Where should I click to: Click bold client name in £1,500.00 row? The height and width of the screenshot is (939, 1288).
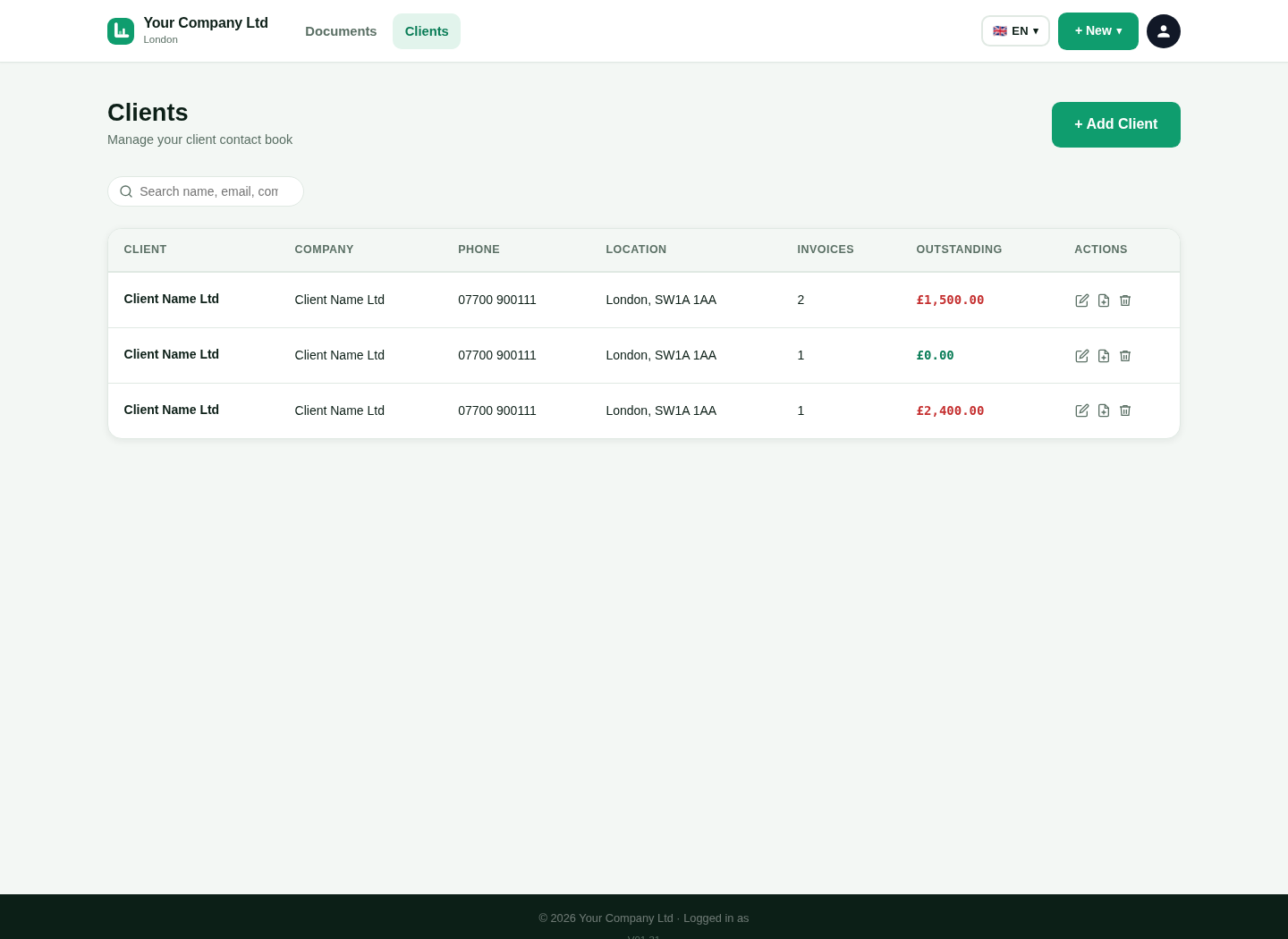(x=172, y=299)
